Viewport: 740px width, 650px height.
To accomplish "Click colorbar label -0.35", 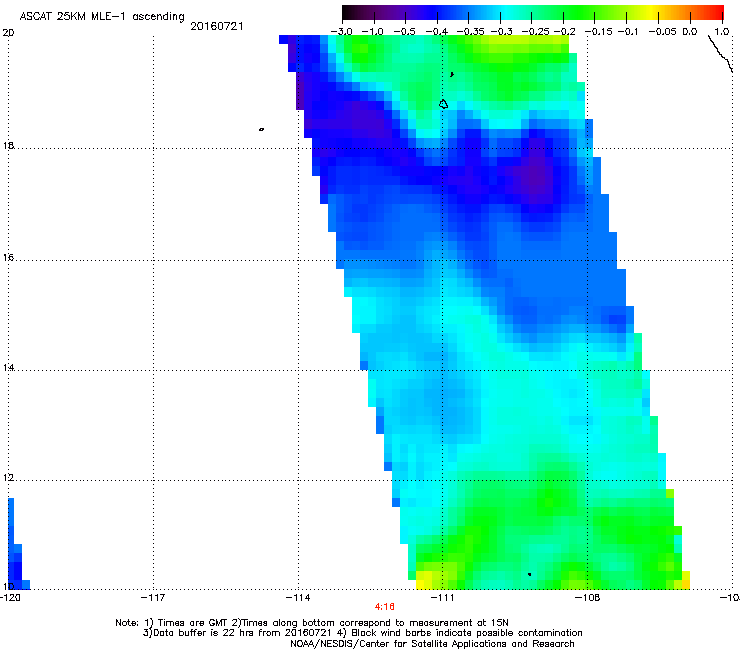I will (x=470, y=32).
